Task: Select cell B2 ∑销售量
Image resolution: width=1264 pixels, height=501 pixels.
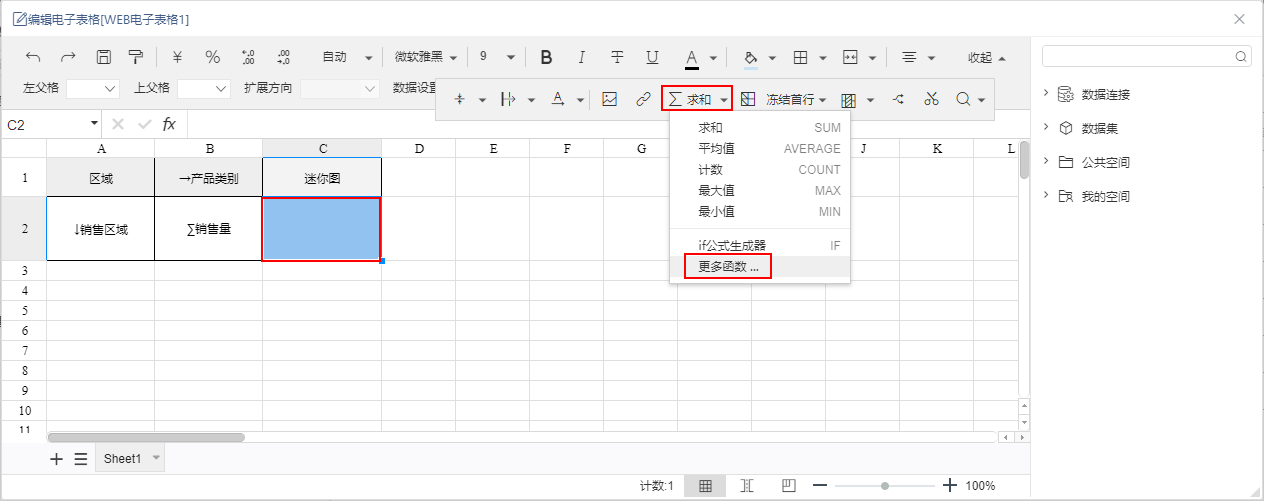Action: click(x=209, y=229)
